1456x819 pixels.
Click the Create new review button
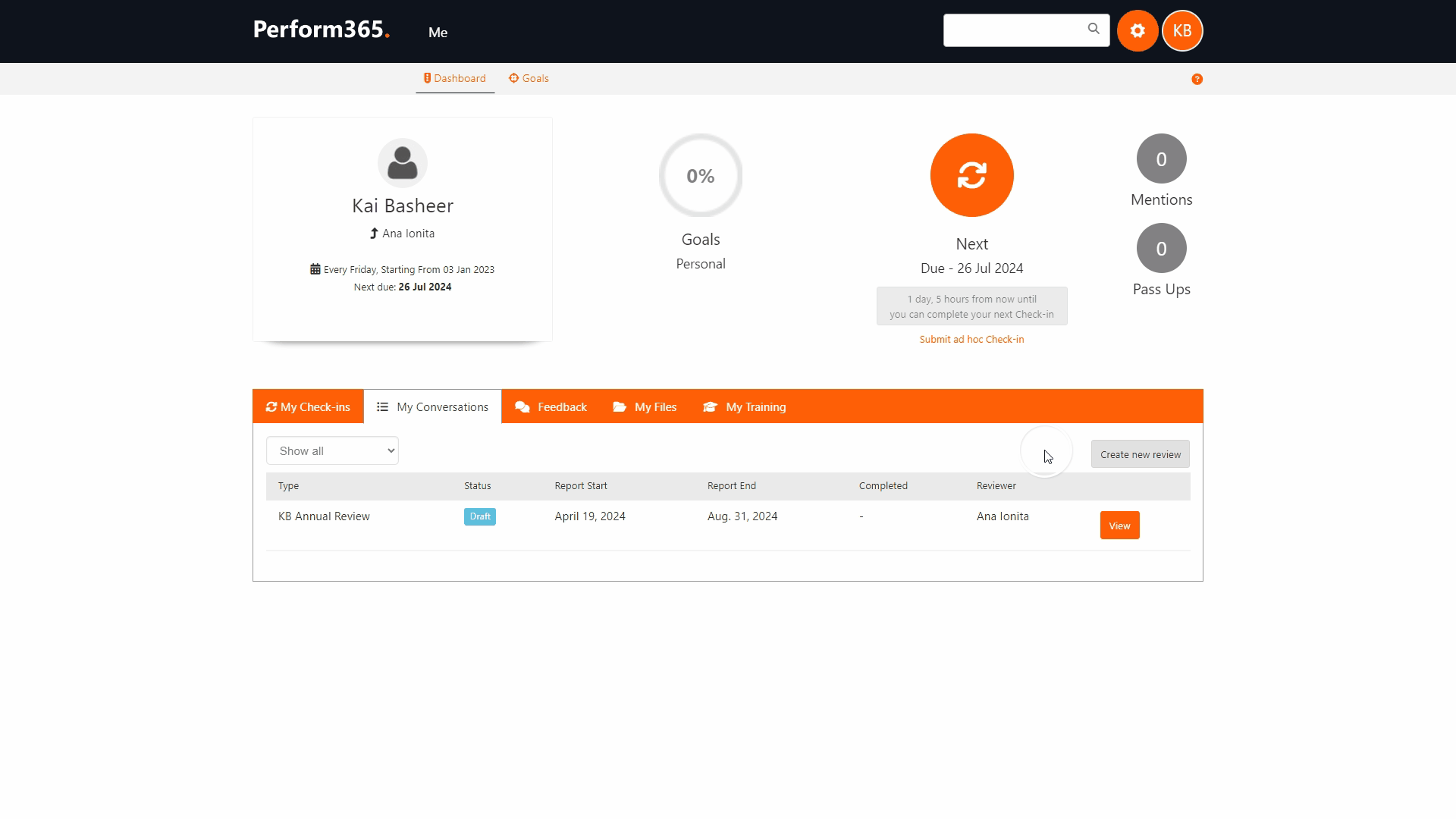1140,454
